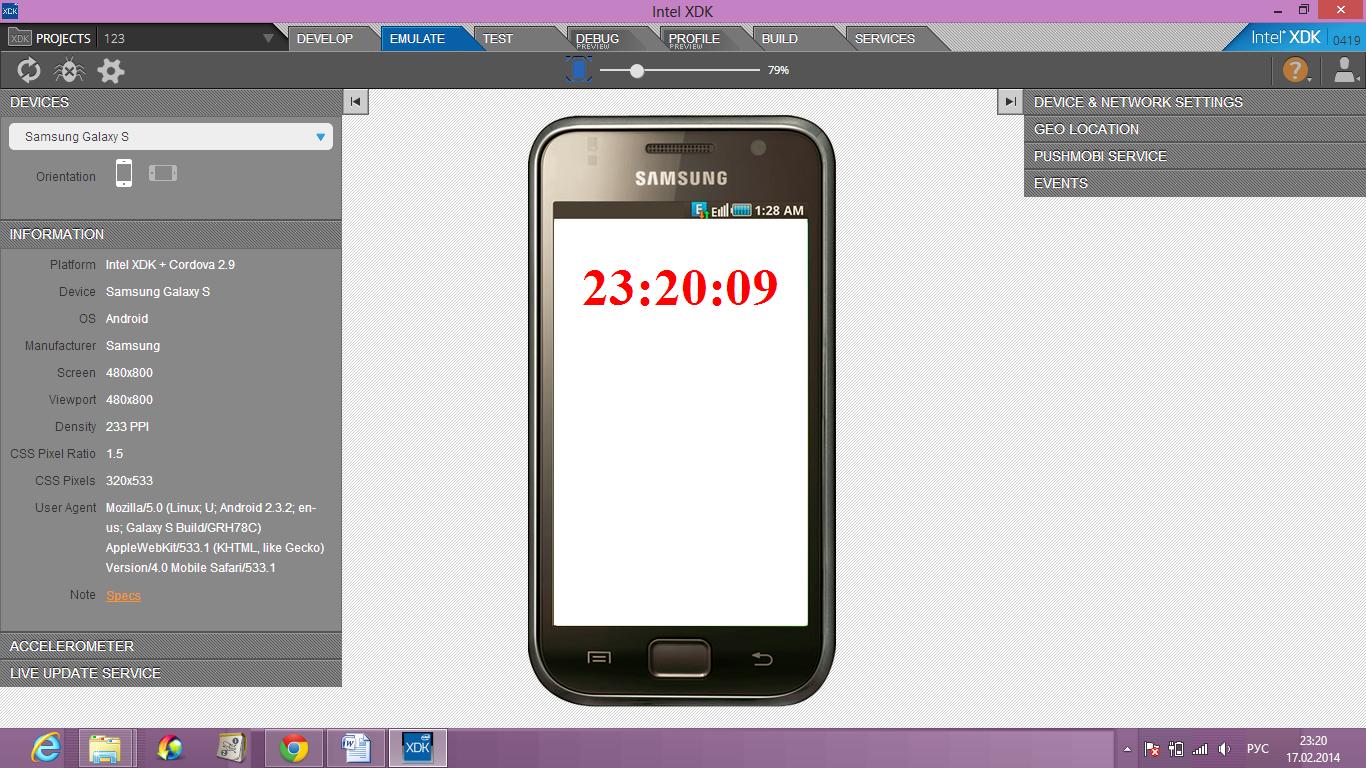
Task: Tap the phone's menu hardware button
Action: click(x=599, y=658)
